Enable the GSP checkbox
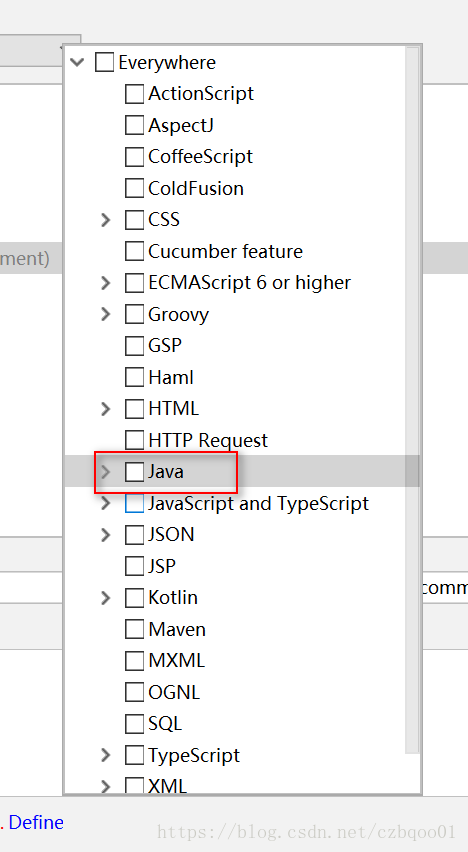Image resolution: width=468 pixels, height=852 pixels. pos(134,346)
